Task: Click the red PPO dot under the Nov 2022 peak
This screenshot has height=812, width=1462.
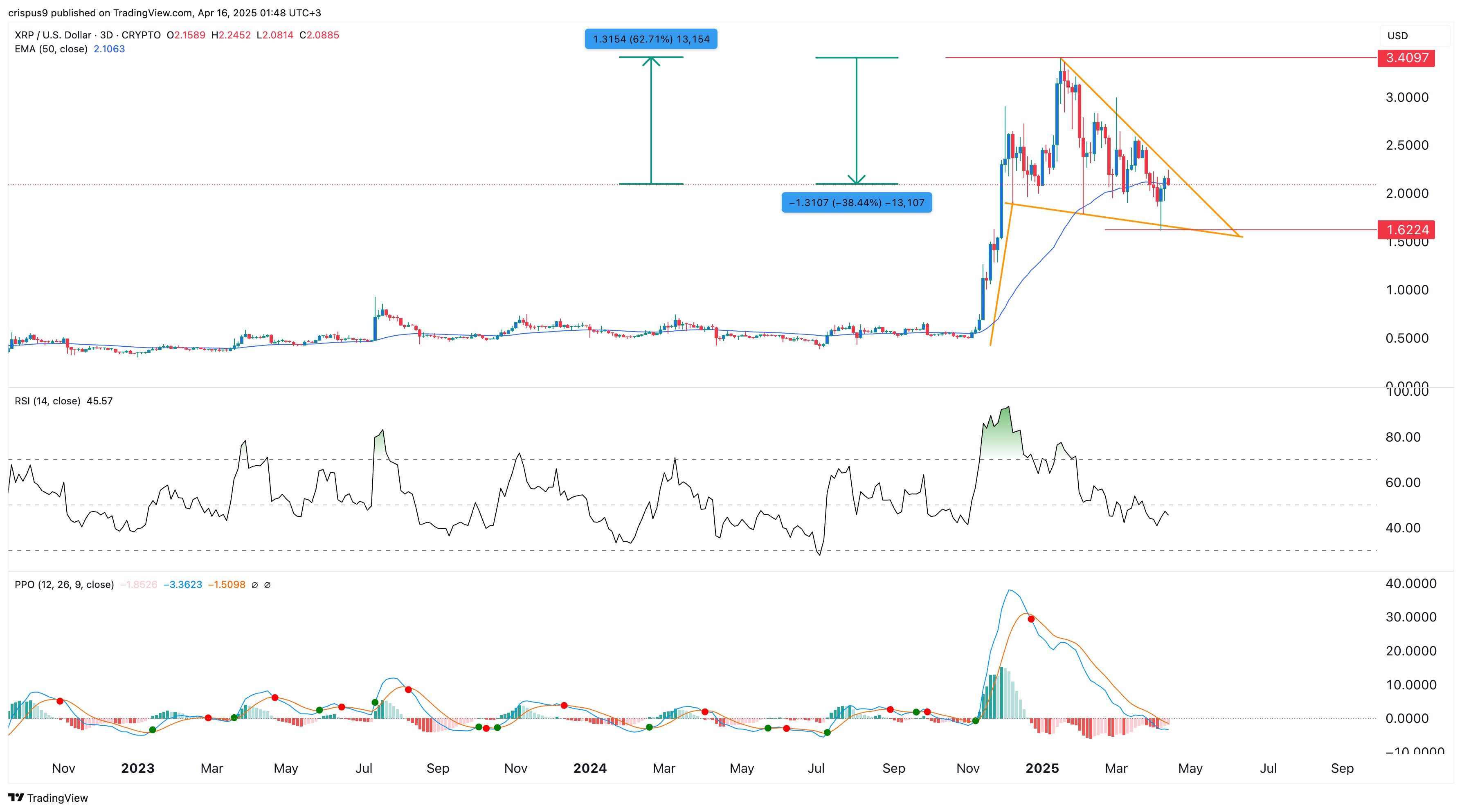Action: click(60, 701)
